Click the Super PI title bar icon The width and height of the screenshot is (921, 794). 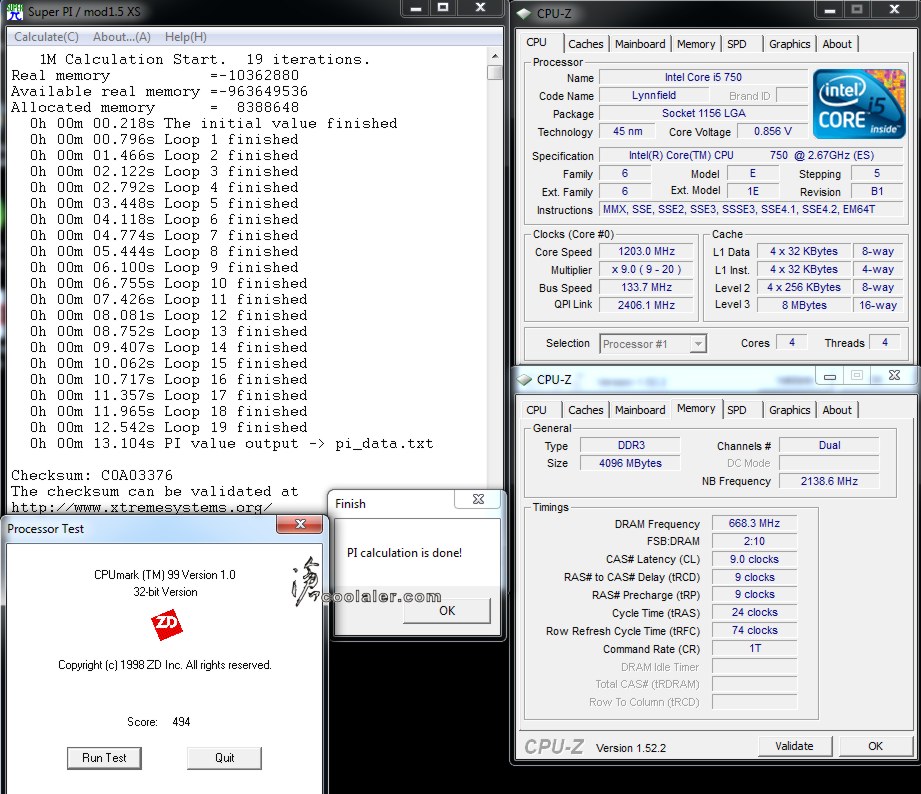pos(15,11)
